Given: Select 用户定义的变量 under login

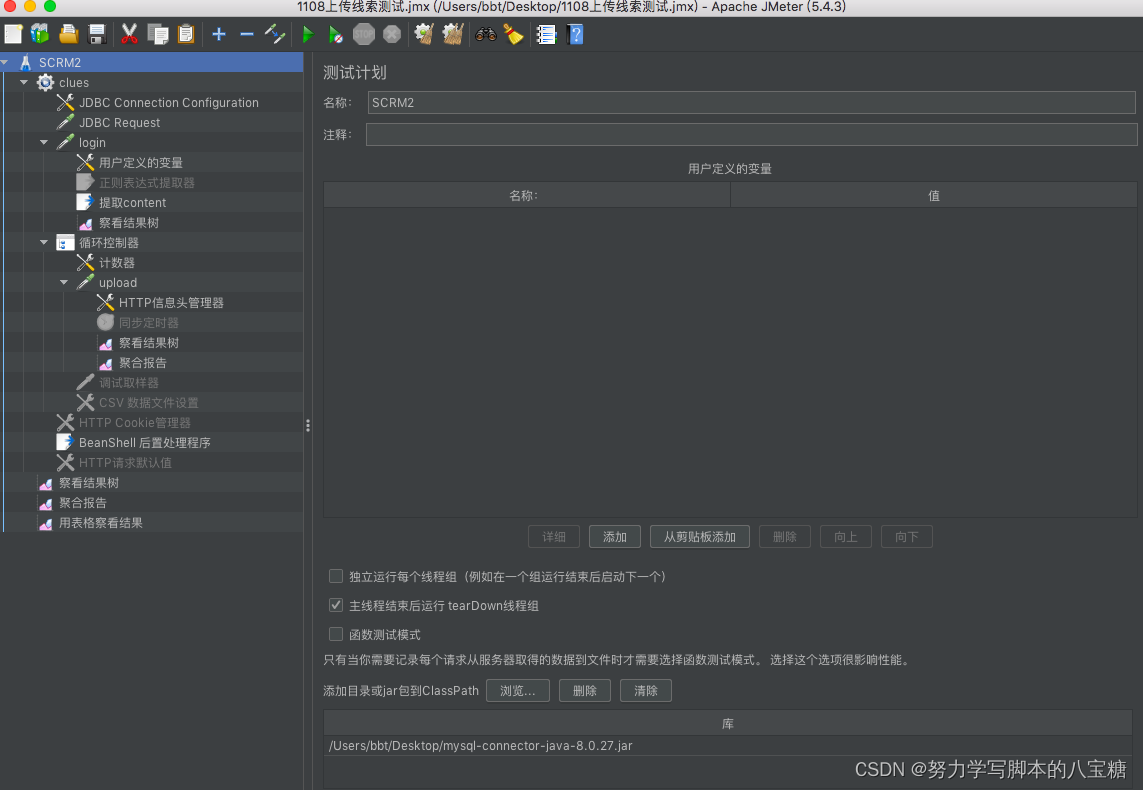Looking at the screenshot, I should tap(141, 163).
